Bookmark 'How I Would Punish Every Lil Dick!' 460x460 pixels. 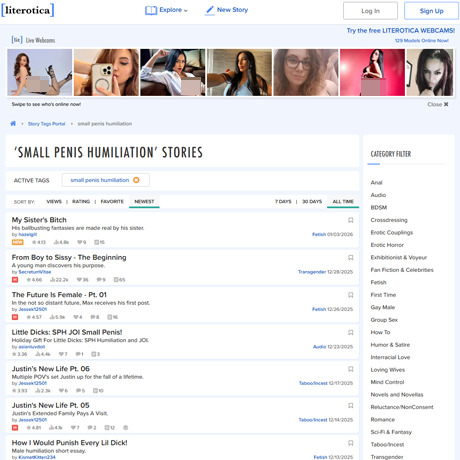pos(351,443)
